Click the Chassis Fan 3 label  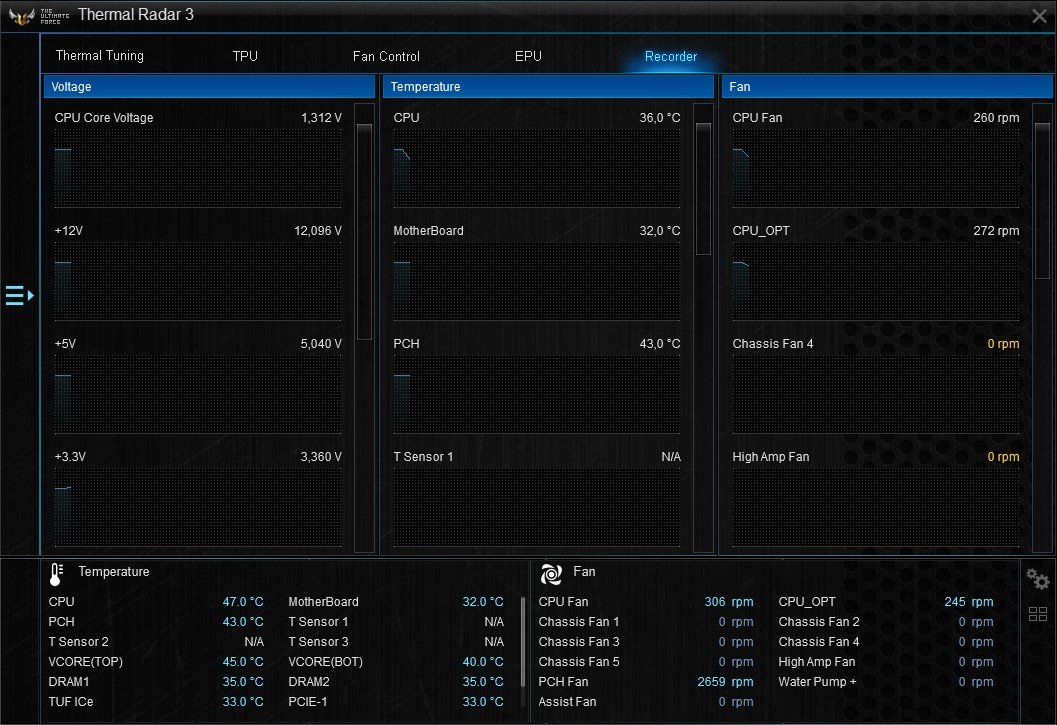(x=579, y=641)
